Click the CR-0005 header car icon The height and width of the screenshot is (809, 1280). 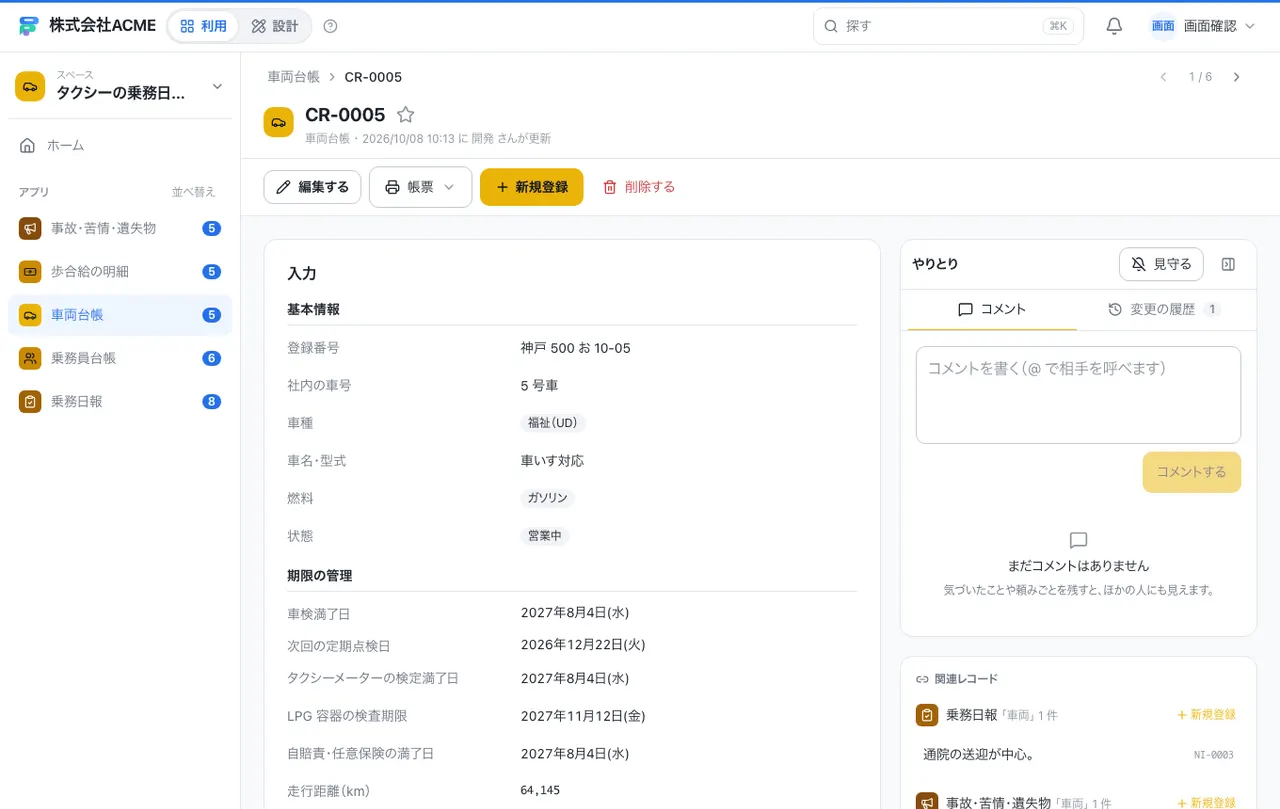pyautogui.click(x=278, y=122)
